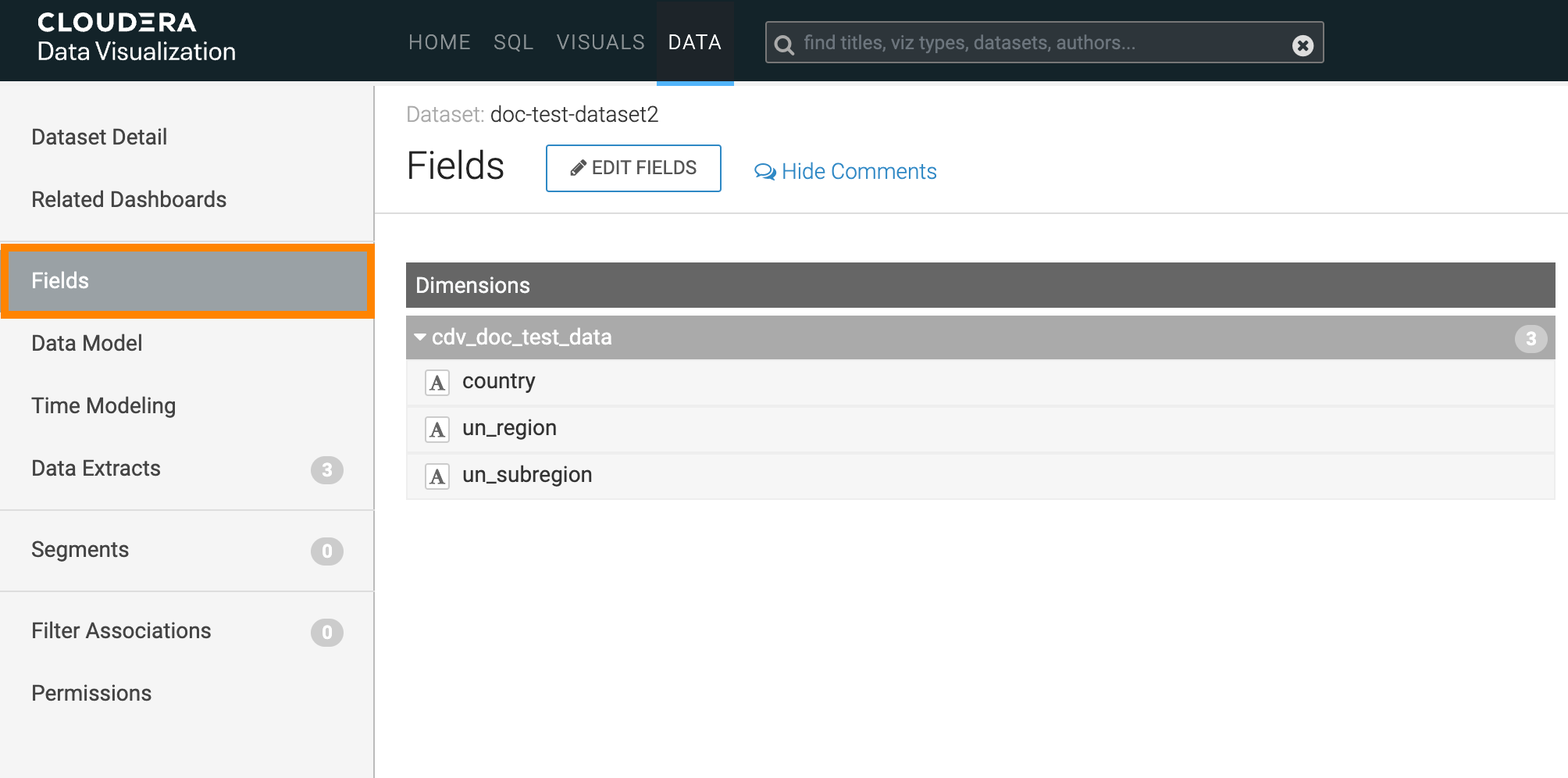Focus the search titles input field
The image size is (1568, 778).
[x=1039, y=43]
